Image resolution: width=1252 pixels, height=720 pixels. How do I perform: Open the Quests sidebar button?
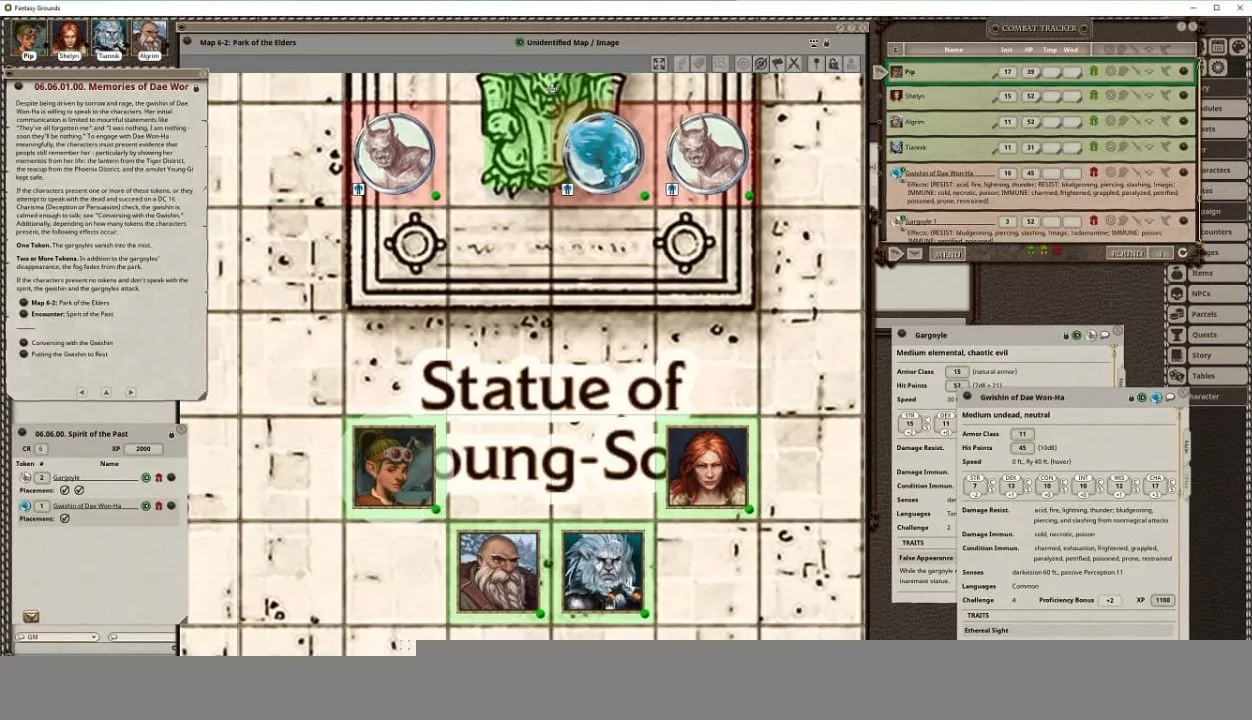pyautogui.click(x=1208, y=335)
